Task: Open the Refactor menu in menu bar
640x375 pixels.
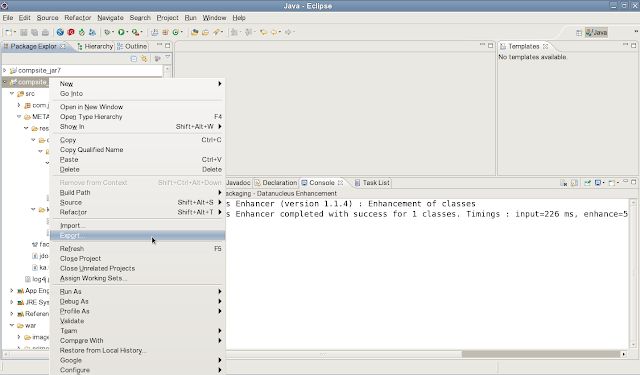Action: click(x=78, y=18)
